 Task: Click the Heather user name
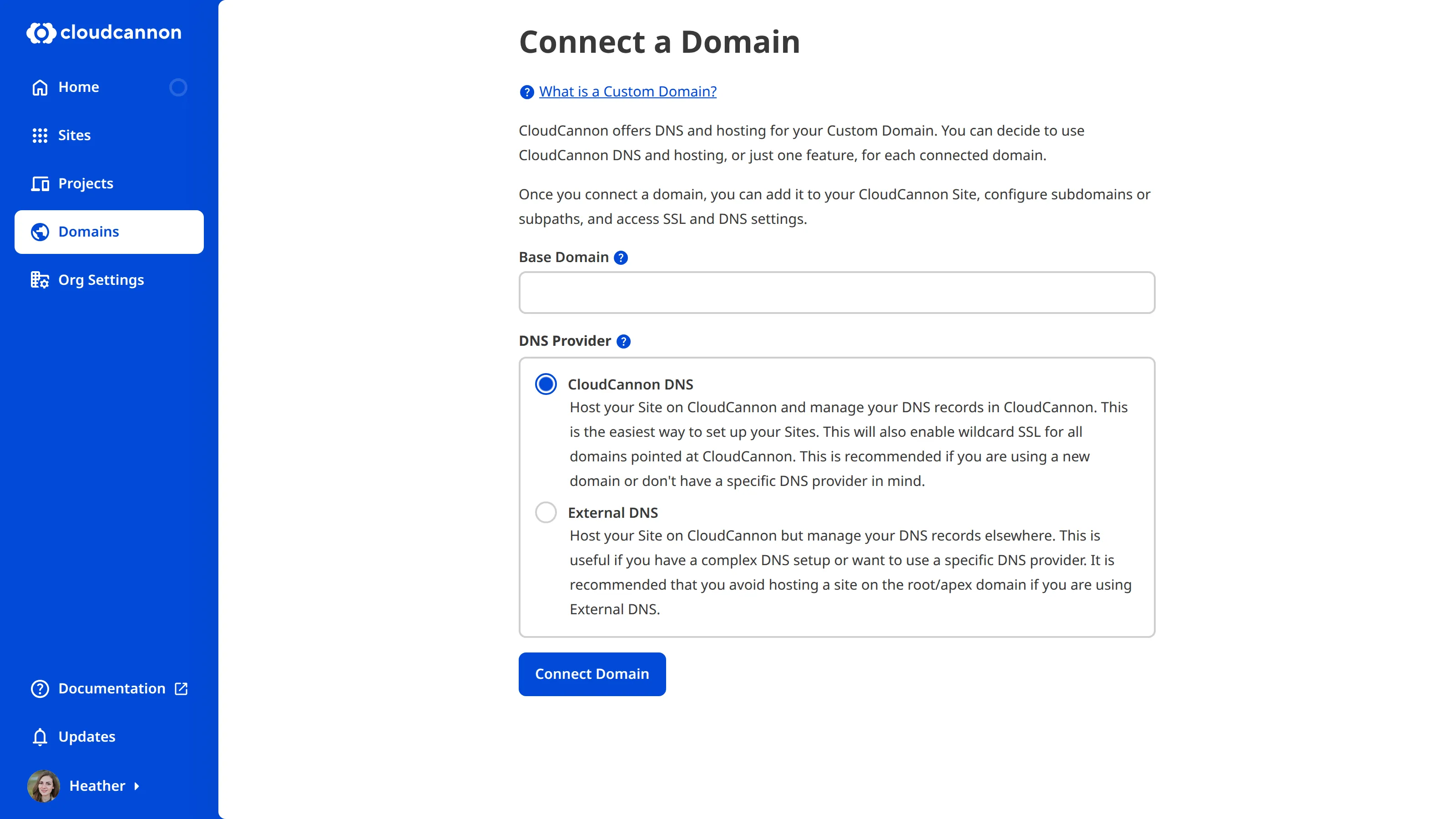(x=97, y=786)
